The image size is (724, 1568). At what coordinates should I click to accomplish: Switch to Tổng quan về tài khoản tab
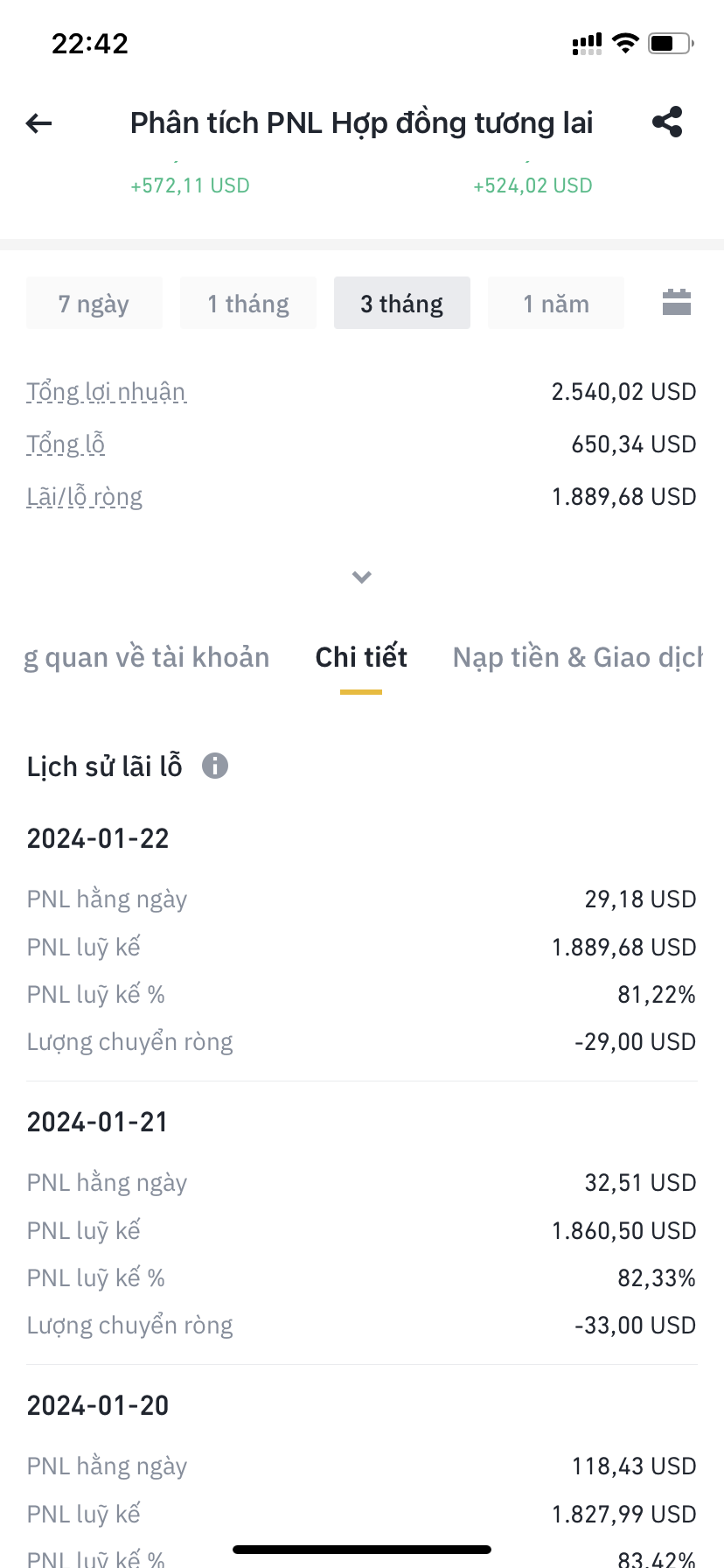147,657
